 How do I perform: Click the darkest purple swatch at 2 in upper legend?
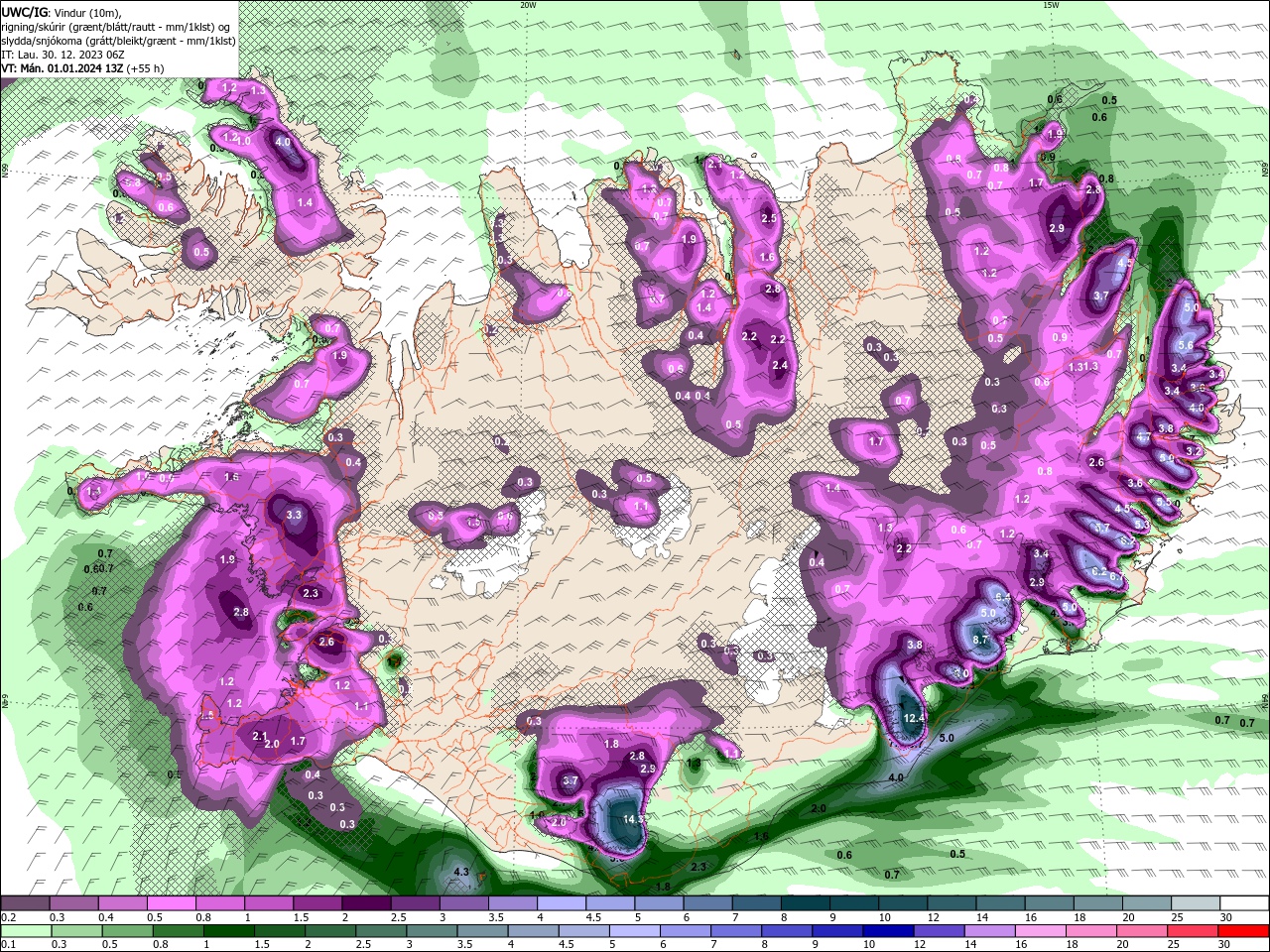(x=367, y=904)
